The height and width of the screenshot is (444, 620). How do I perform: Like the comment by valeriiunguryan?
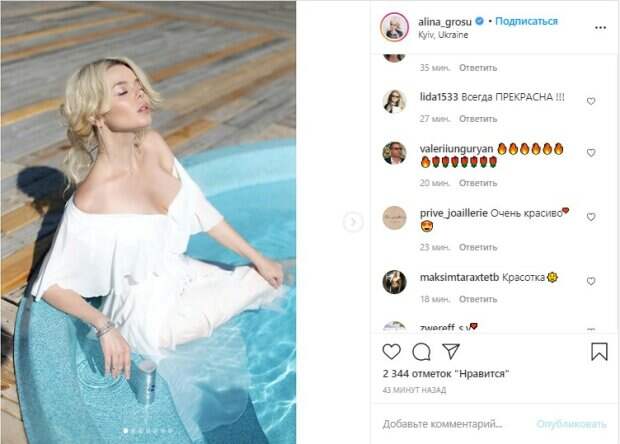591,153
